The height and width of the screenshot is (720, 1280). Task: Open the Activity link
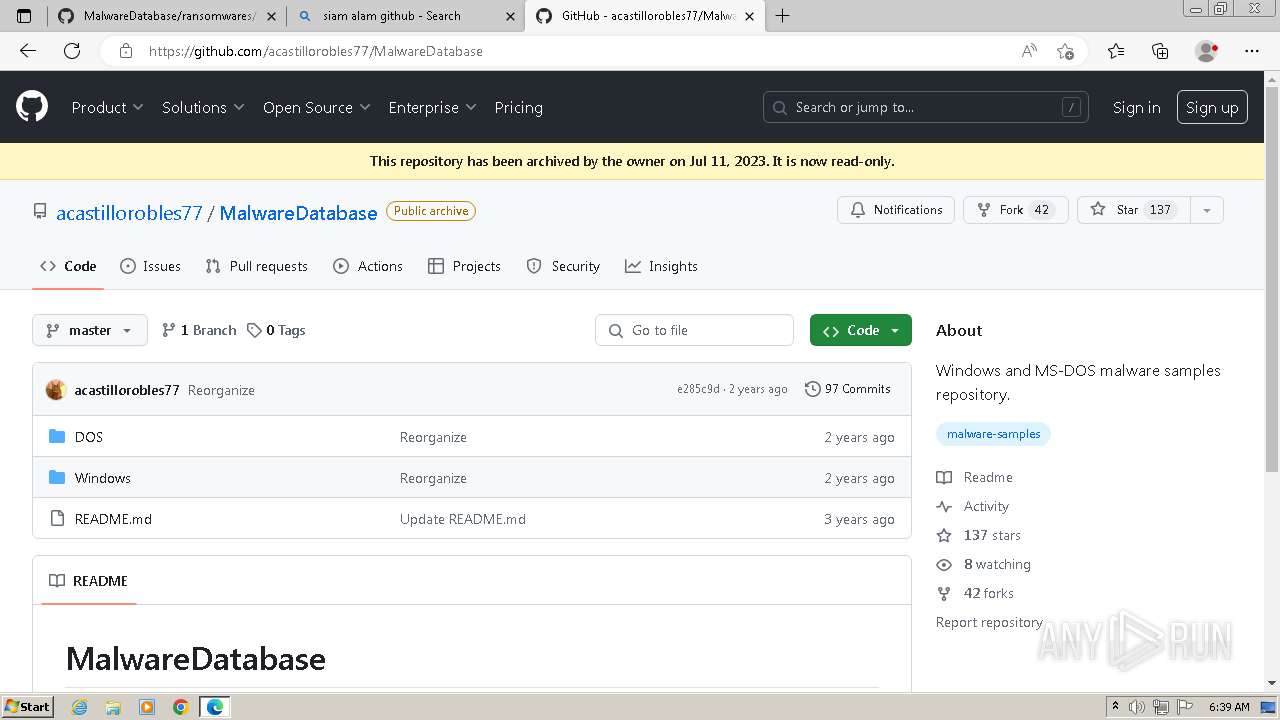point(973,506)
